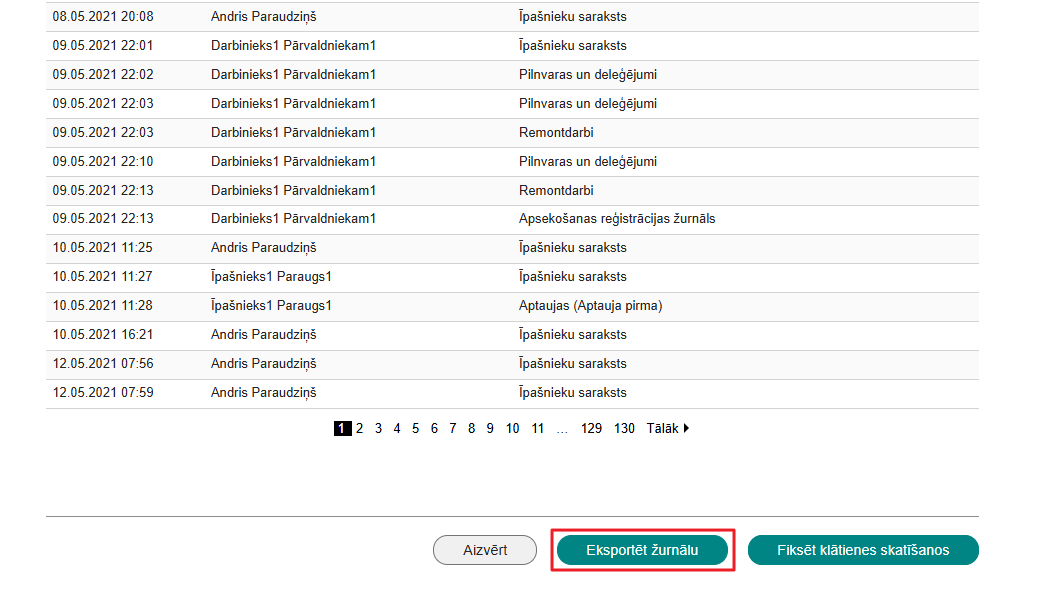Jump to page 129
This screenshot has height=598, width=1048.
click(591, 428)
